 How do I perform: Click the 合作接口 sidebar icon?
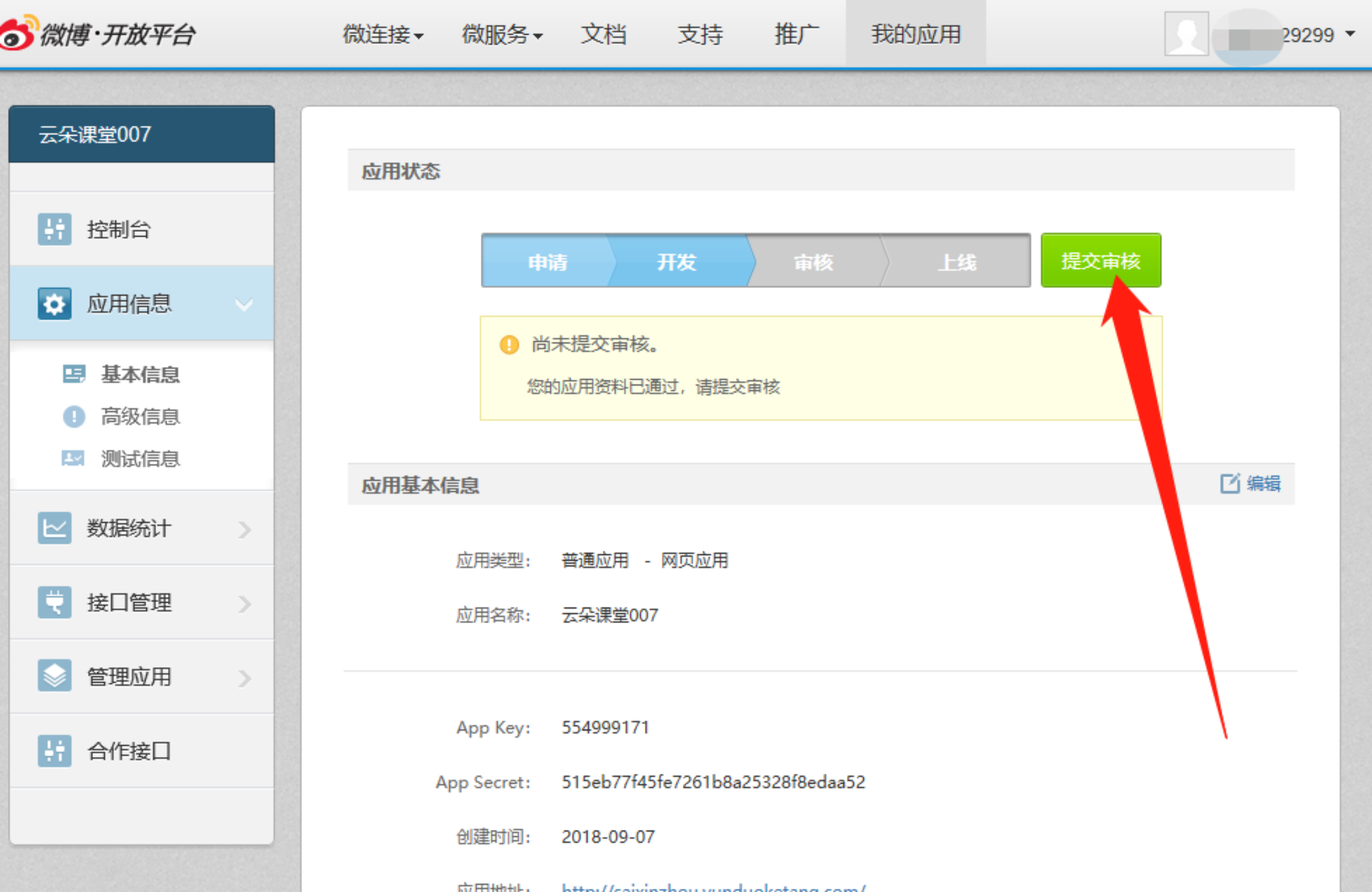tap(54, 751)
